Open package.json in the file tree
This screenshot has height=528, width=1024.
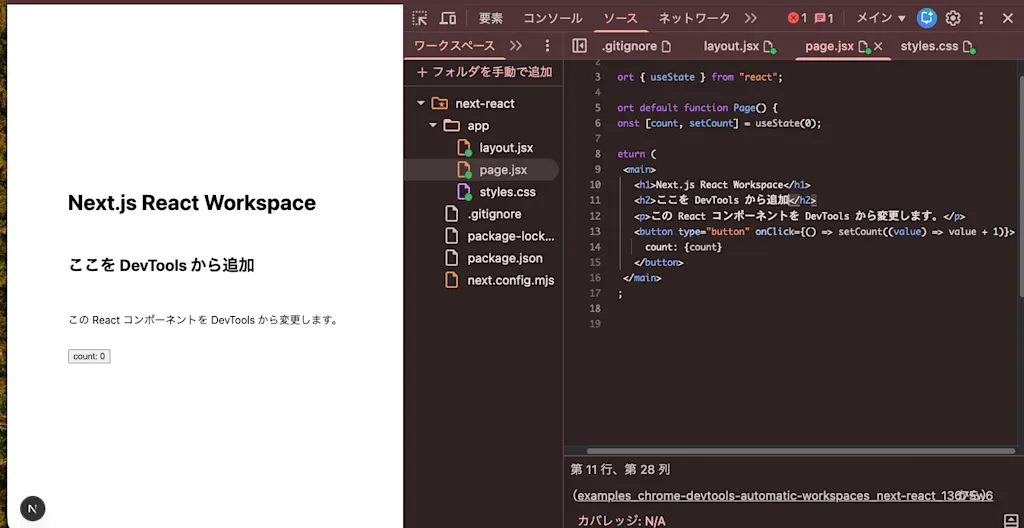(505, 258)
